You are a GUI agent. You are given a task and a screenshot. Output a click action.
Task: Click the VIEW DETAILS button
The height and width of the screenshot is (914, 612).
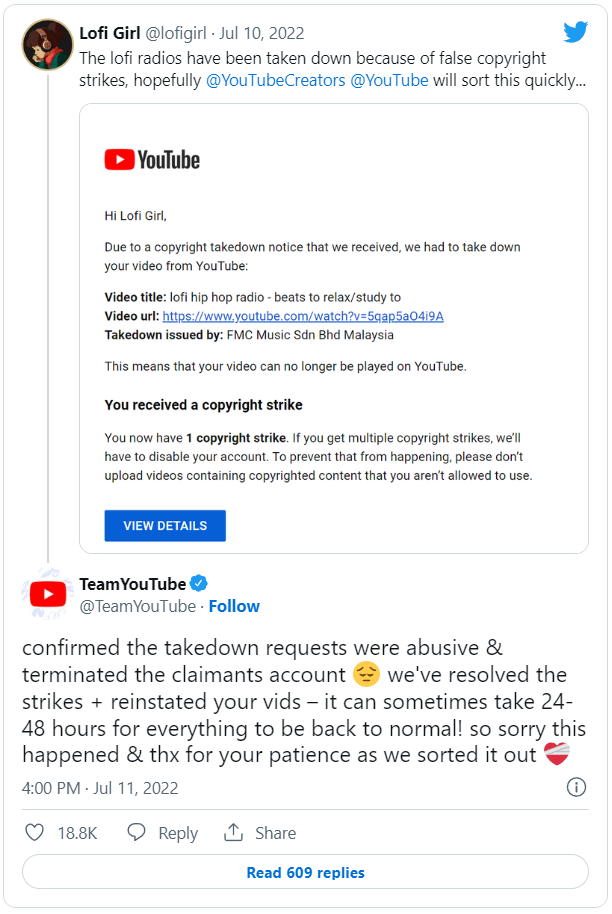point(164,525)
